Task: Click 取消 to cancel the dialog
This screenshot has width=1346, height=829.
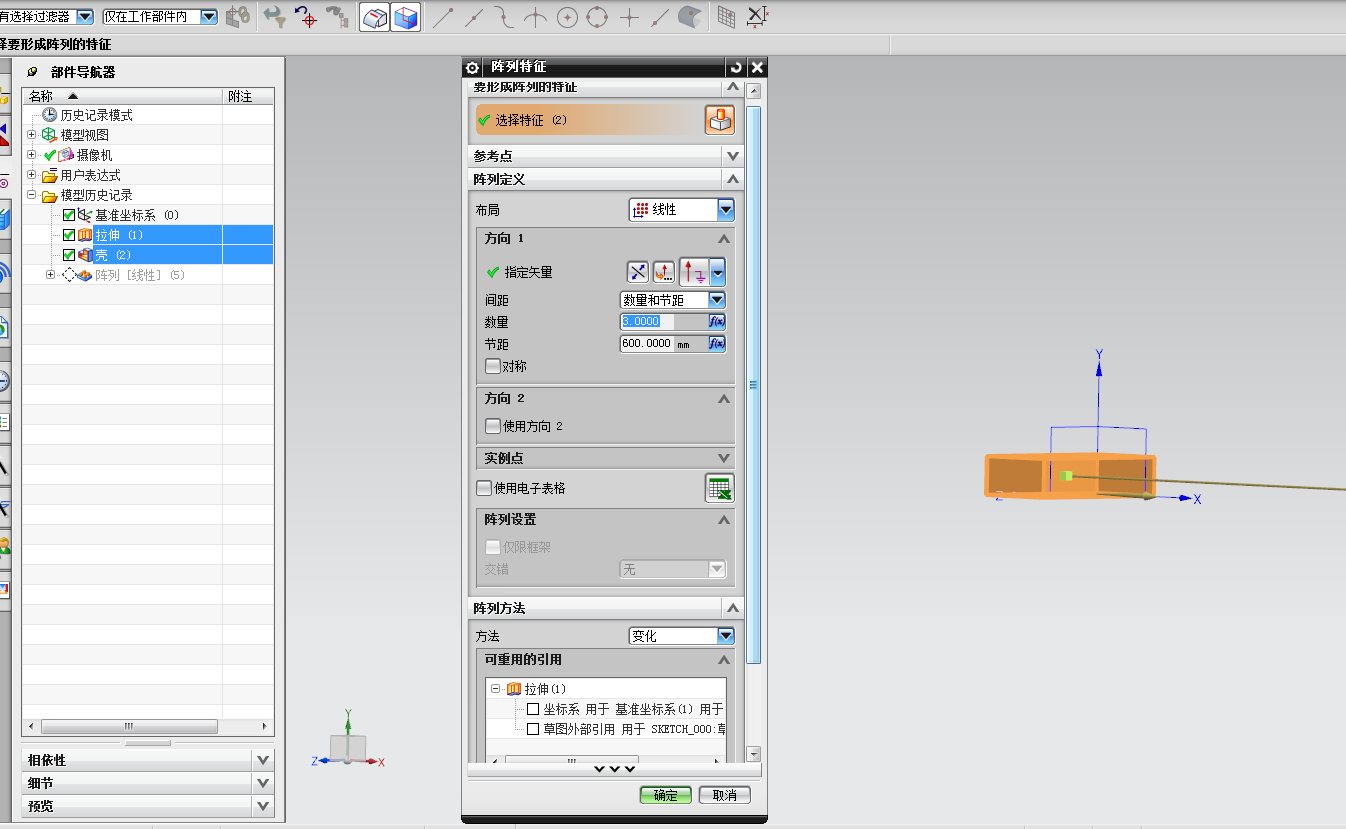Action: [x=725, y=795]
